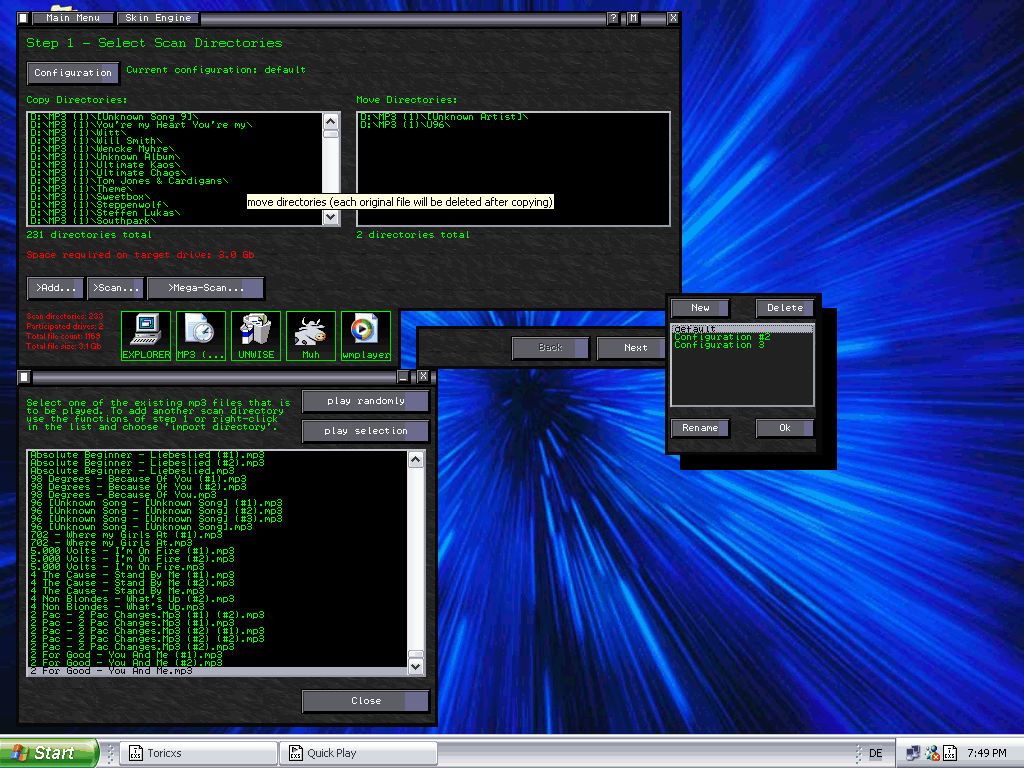Open the >Add... directory option
The height and width of the screenshot is (768, 1024).
(55, 288)
